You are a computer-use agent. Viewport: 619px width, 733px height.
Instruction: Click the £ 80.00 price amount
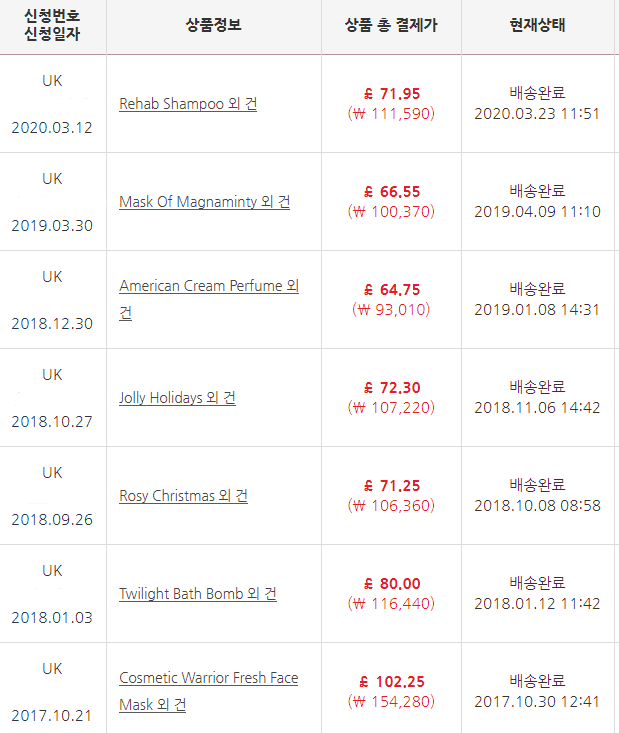pos(392,584)
